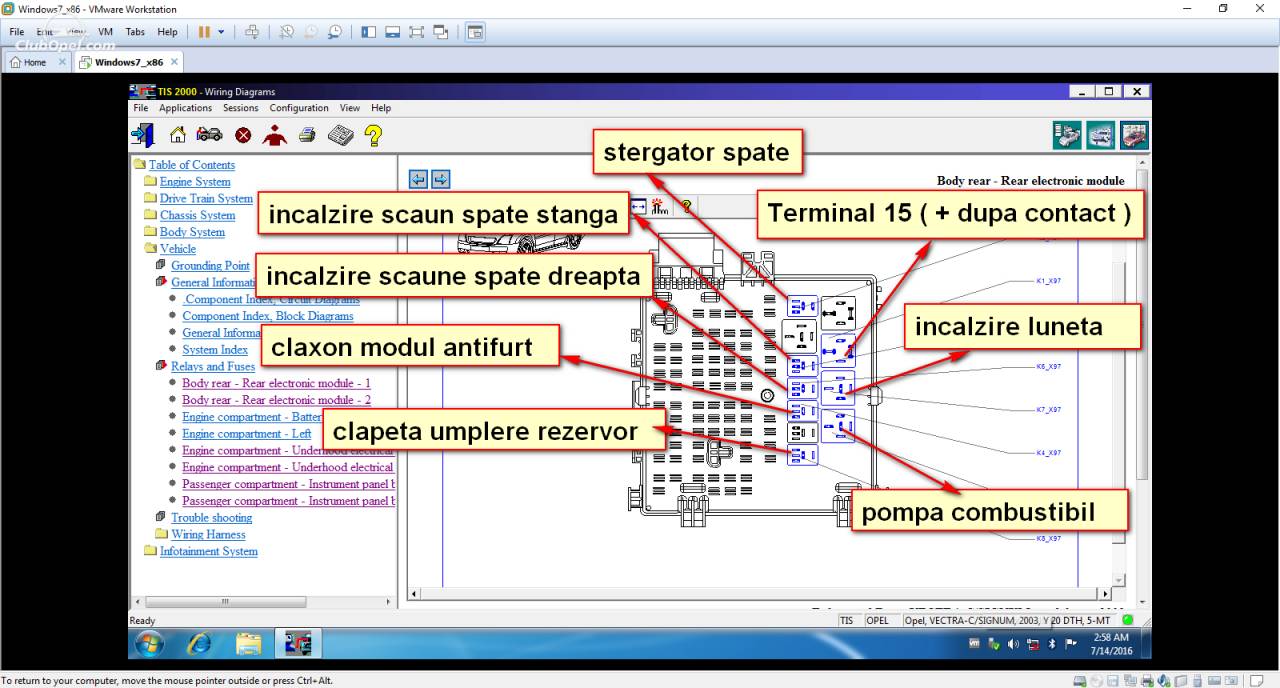The height and width of the screenshot is (688, 1280).
Task: Open TIS File menu
Action: click(x=140, y=108)
